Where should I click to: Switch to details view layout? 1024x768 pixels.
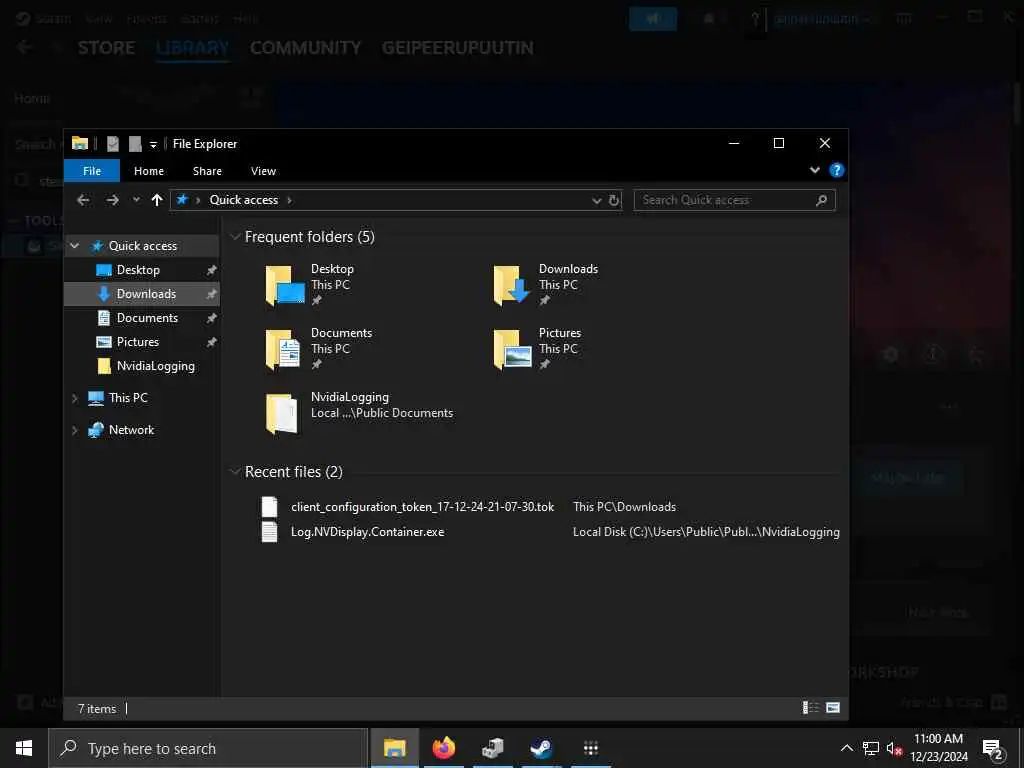coord(810,707)
